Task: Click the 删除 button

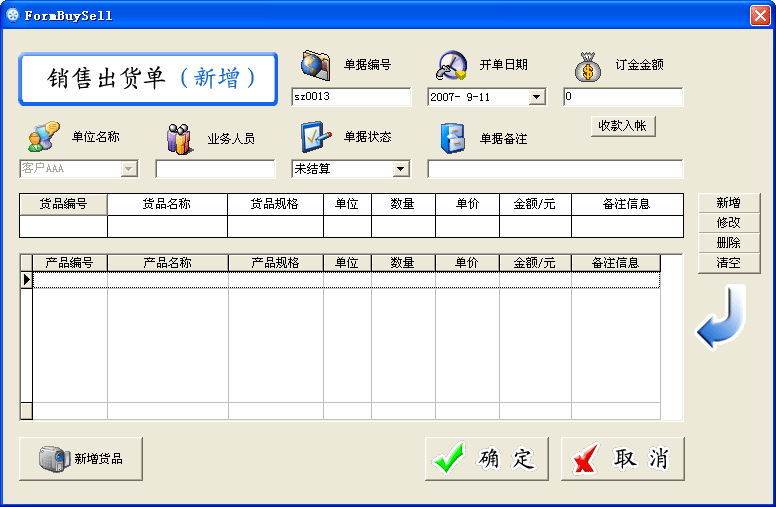Action: tap(728, 243)
